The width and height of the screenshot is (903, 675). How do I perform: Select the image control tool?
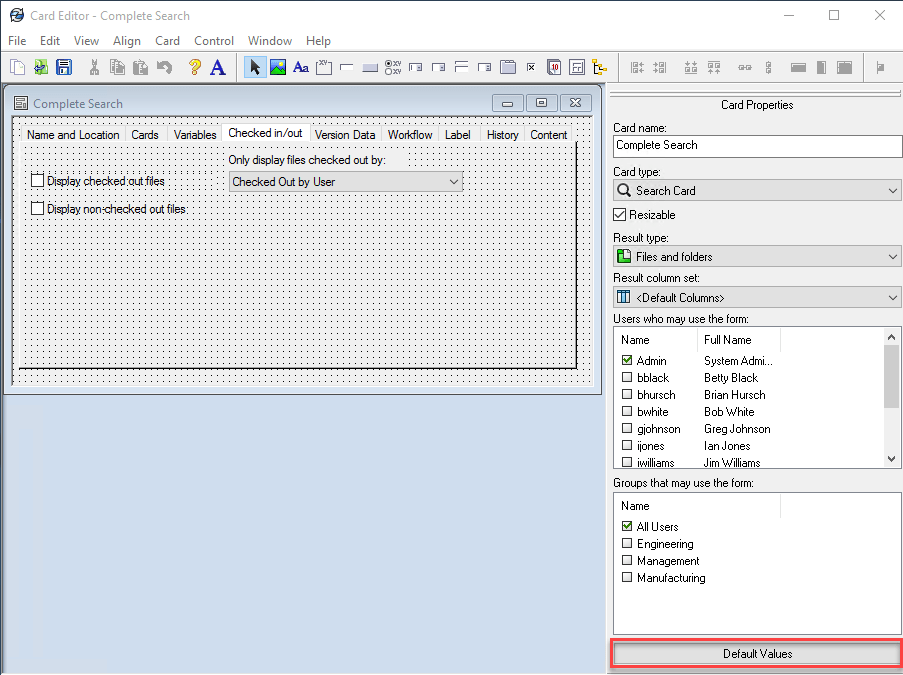coord(278,66)
